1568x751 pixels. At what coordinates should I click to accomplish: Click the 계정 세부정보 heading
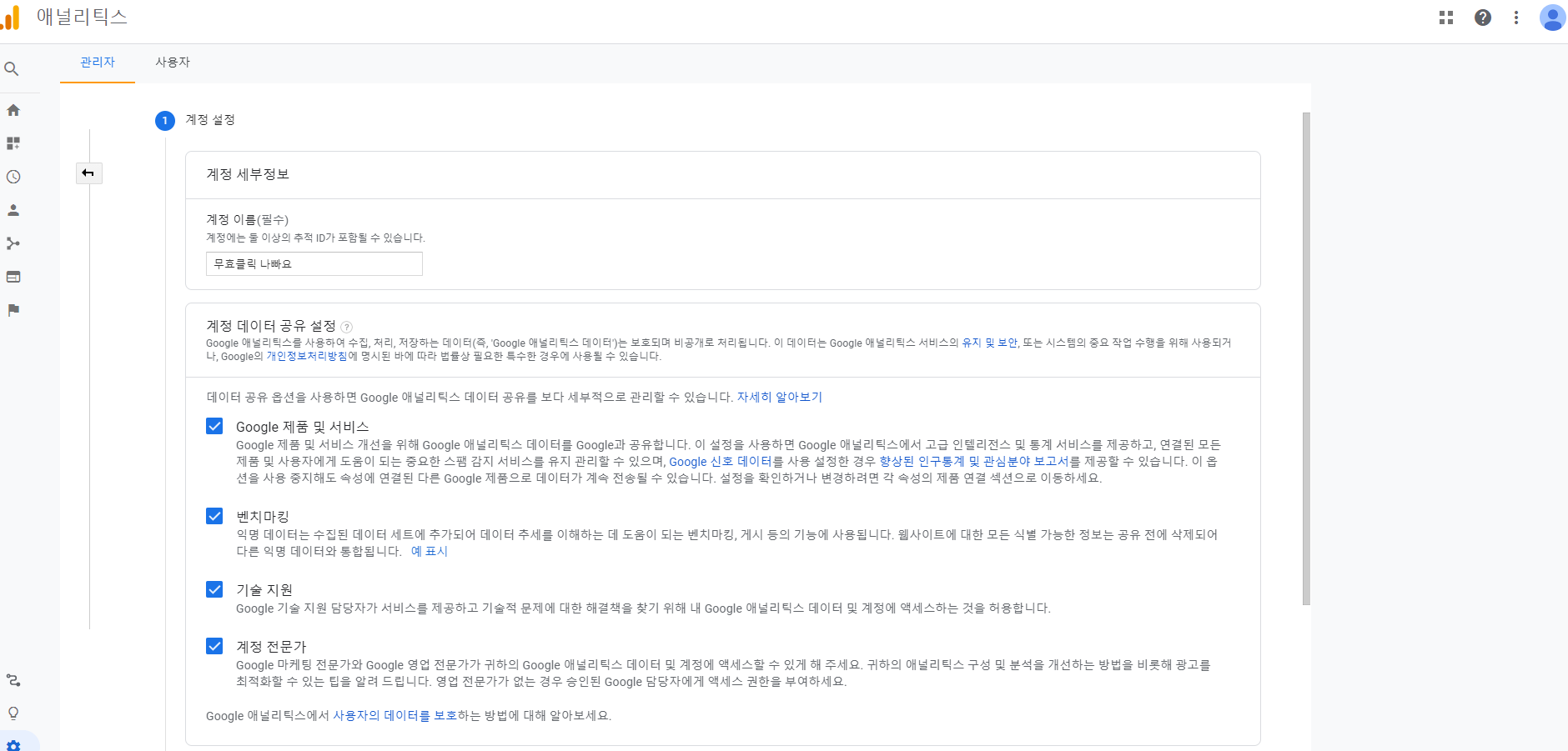[x=248, y=174]
